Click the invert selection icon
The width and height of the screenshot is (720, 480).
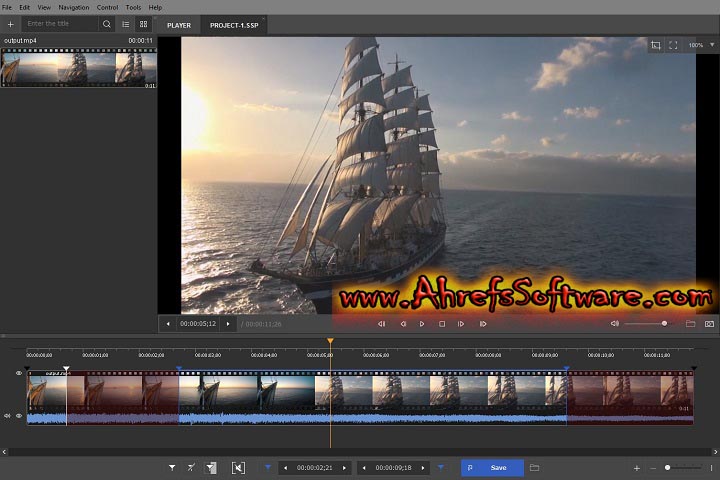pos(238,467)
